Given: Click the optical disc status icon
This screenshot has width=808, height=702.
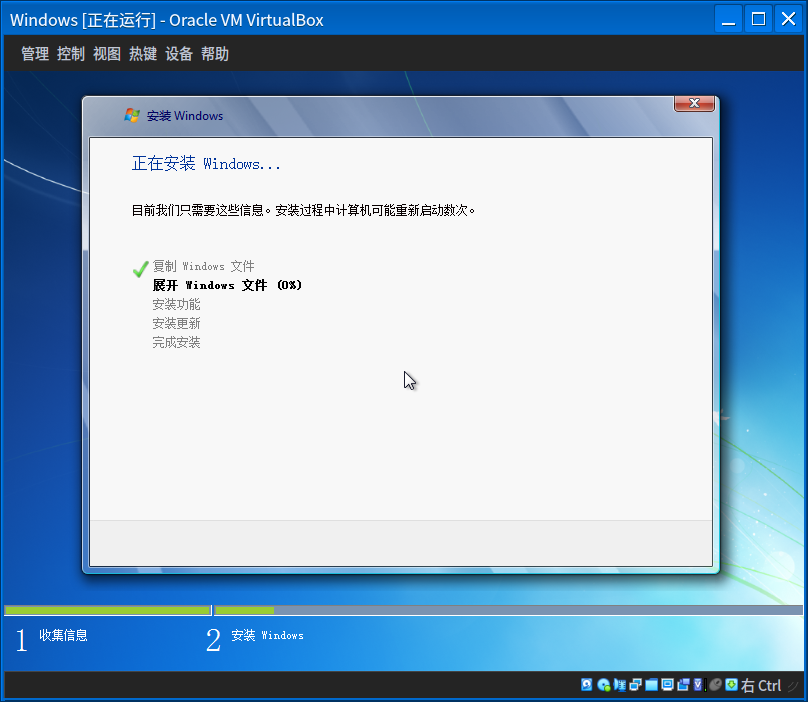Looking at the screenshot, I should pyautogui.click(x=604, y=685).
